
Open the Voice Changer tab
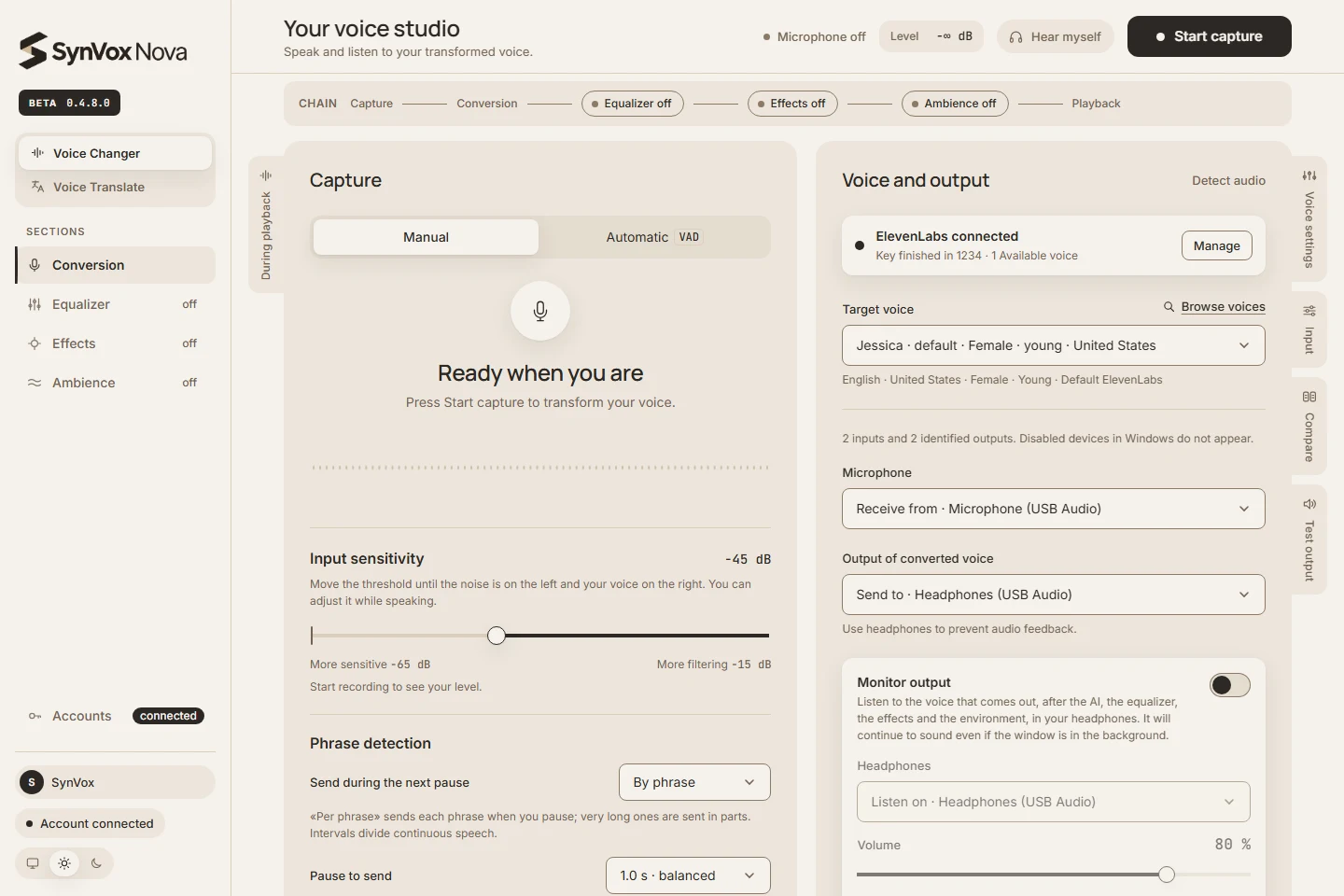[x=115, y=153]
